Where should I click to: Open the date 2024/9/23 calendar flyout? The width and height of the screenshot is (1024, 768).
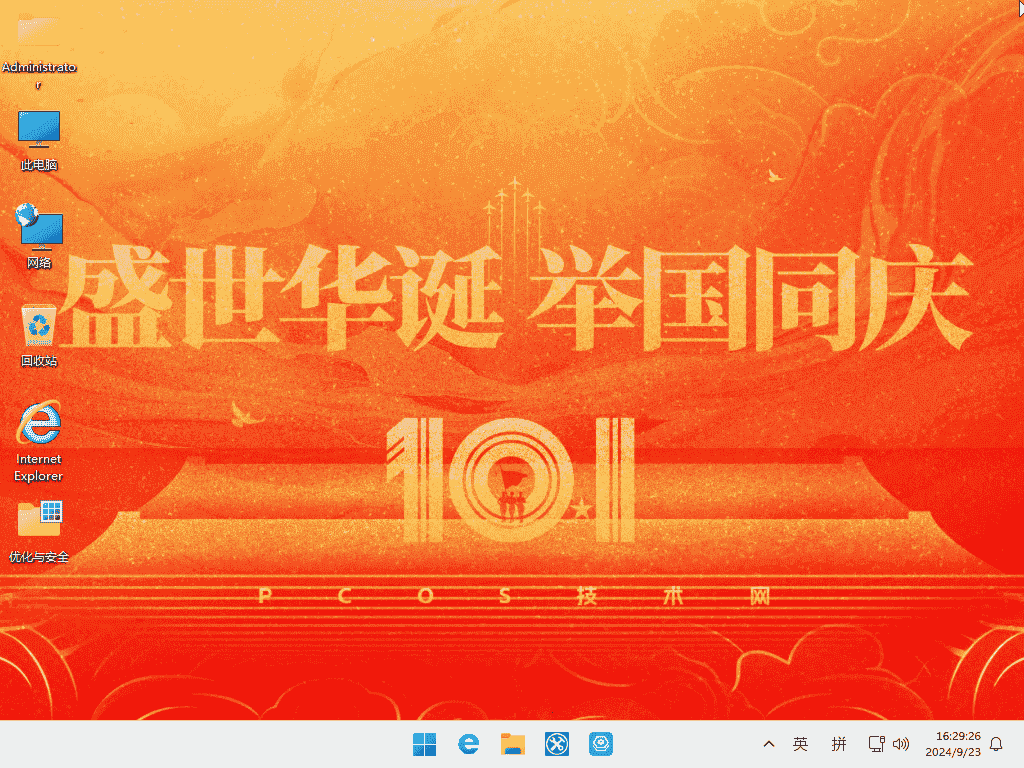point(953,752)
